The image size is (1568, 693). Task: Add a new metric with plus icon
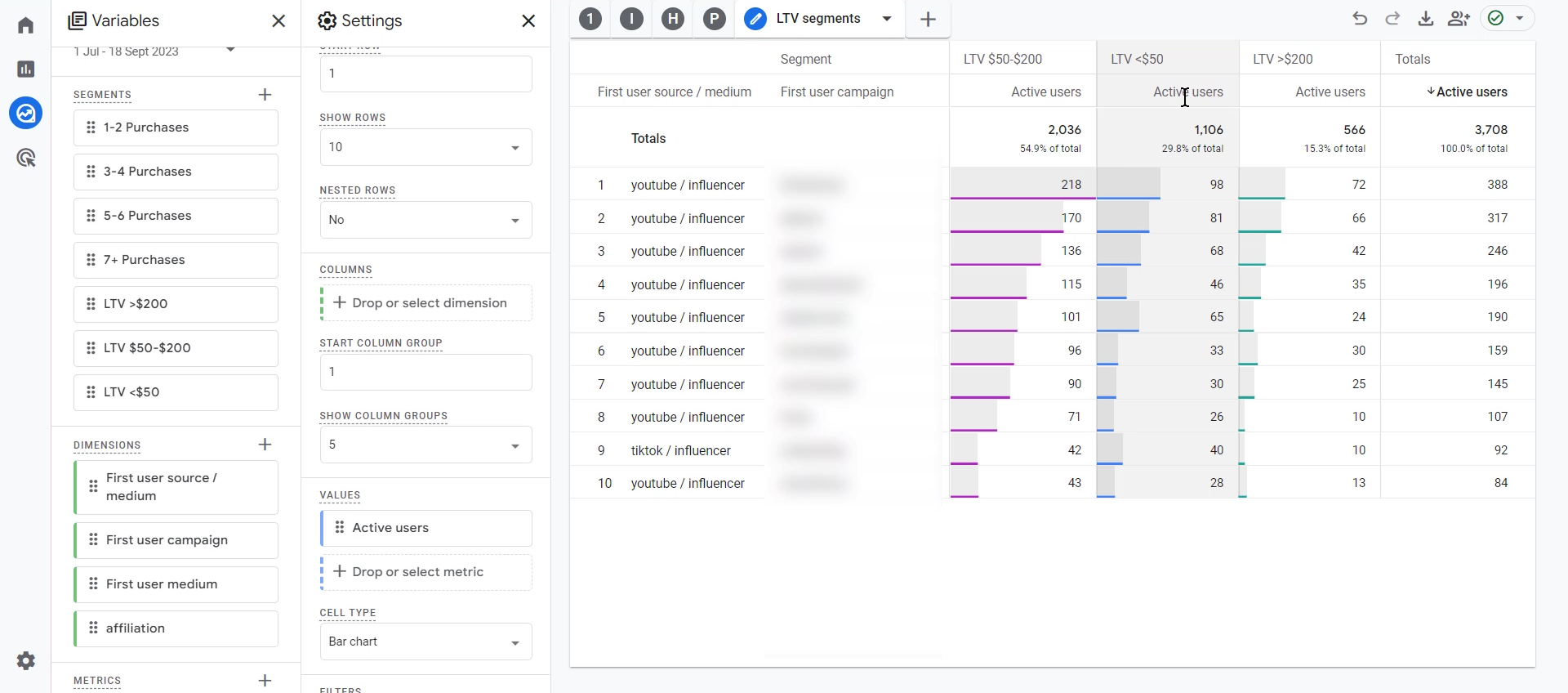pos(265,680)
